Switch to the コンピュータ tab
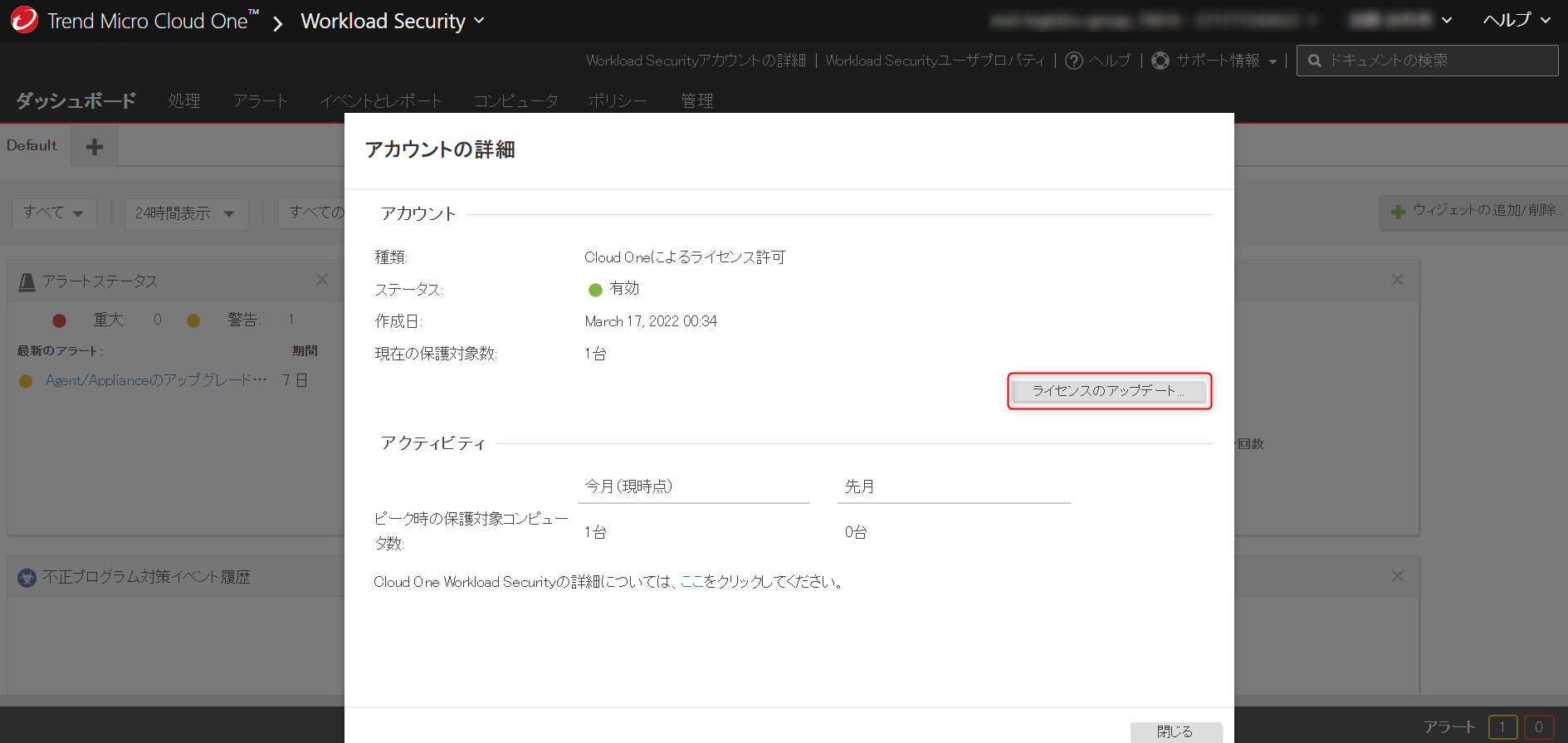This screenshot has width=1568, height=743. 515,100
